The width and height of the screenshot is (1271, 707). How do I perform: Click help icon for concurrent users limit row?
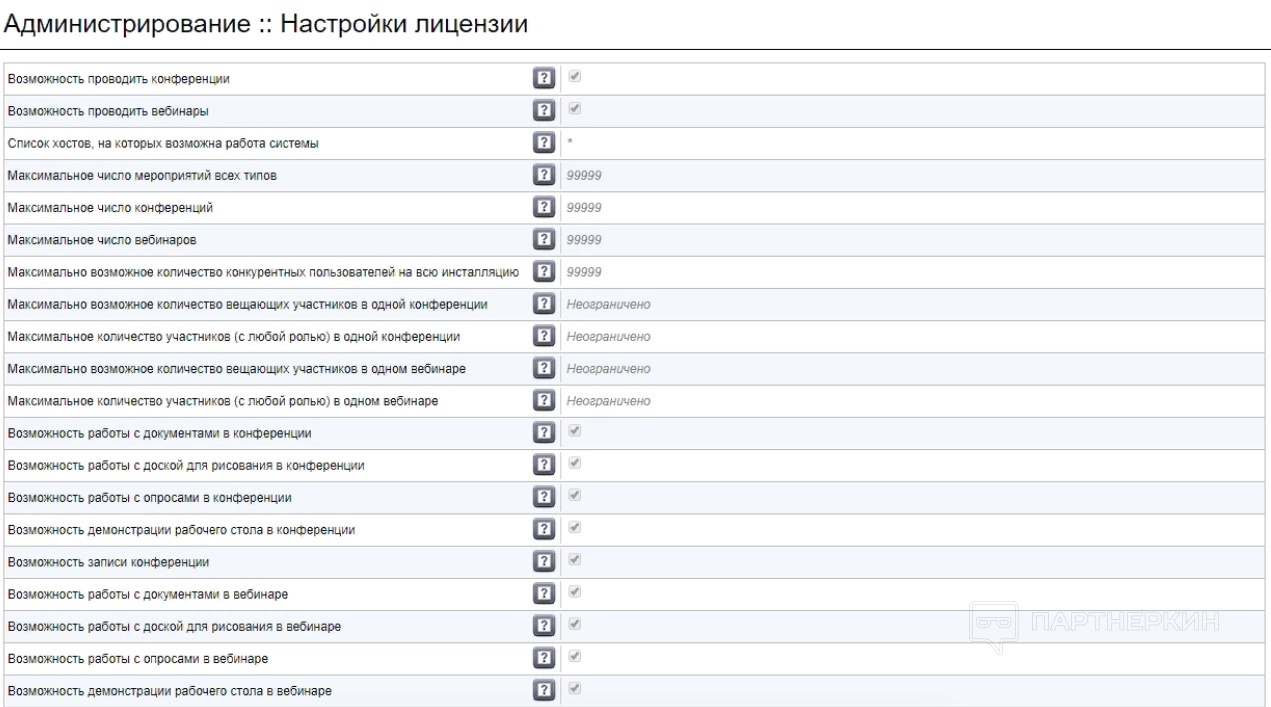point(544,271)
